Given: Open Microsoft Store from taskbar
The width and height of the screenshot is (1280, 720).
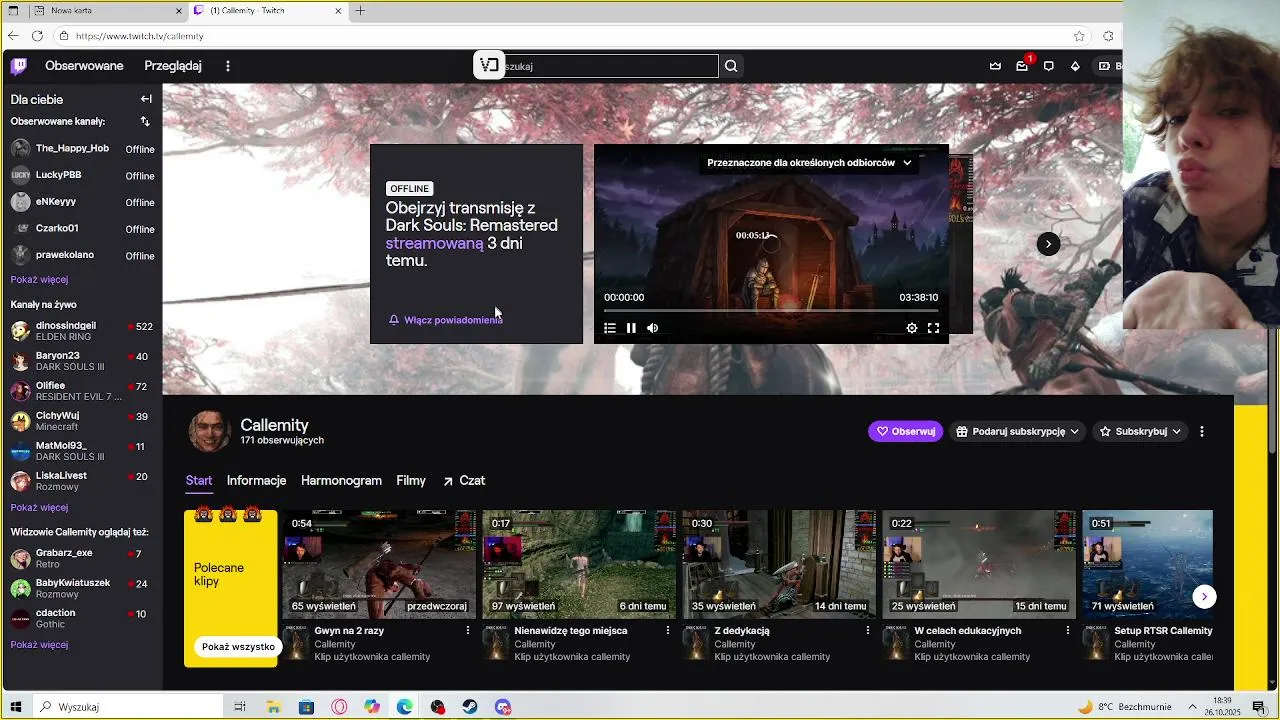Looking at the screenshot, I should point(306,707).
